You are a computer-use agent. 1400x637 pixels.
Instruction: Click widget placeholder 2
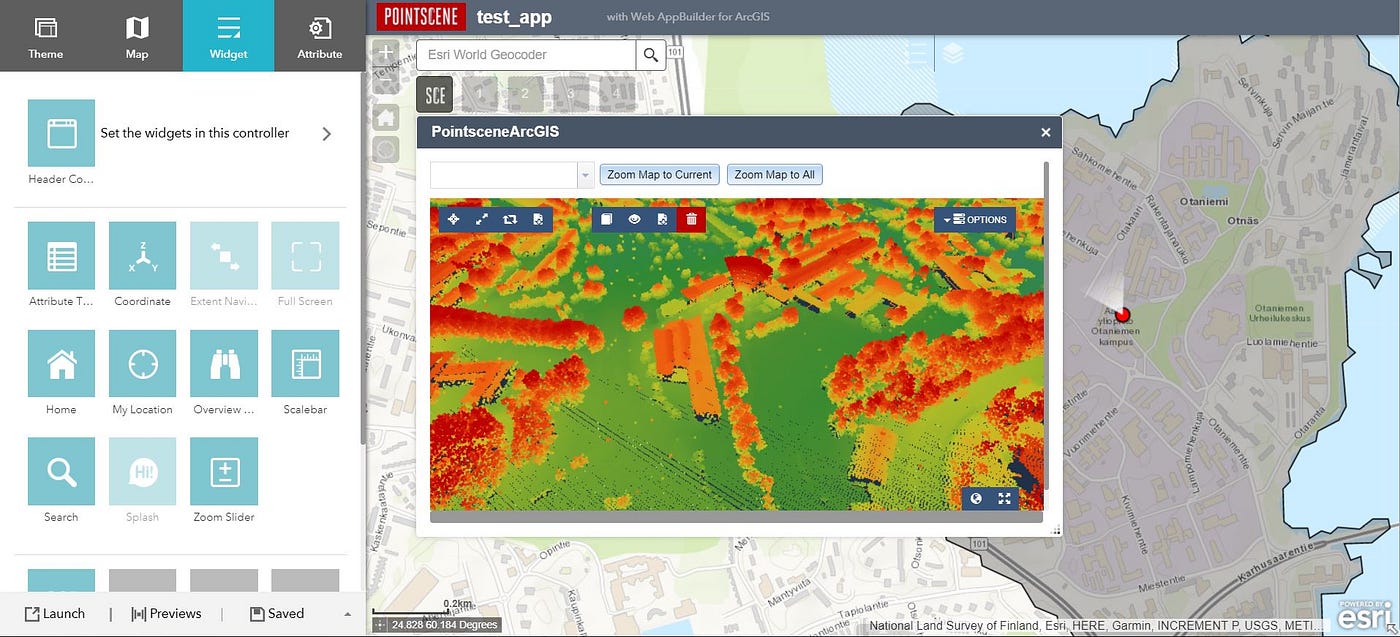pos(525,95)
